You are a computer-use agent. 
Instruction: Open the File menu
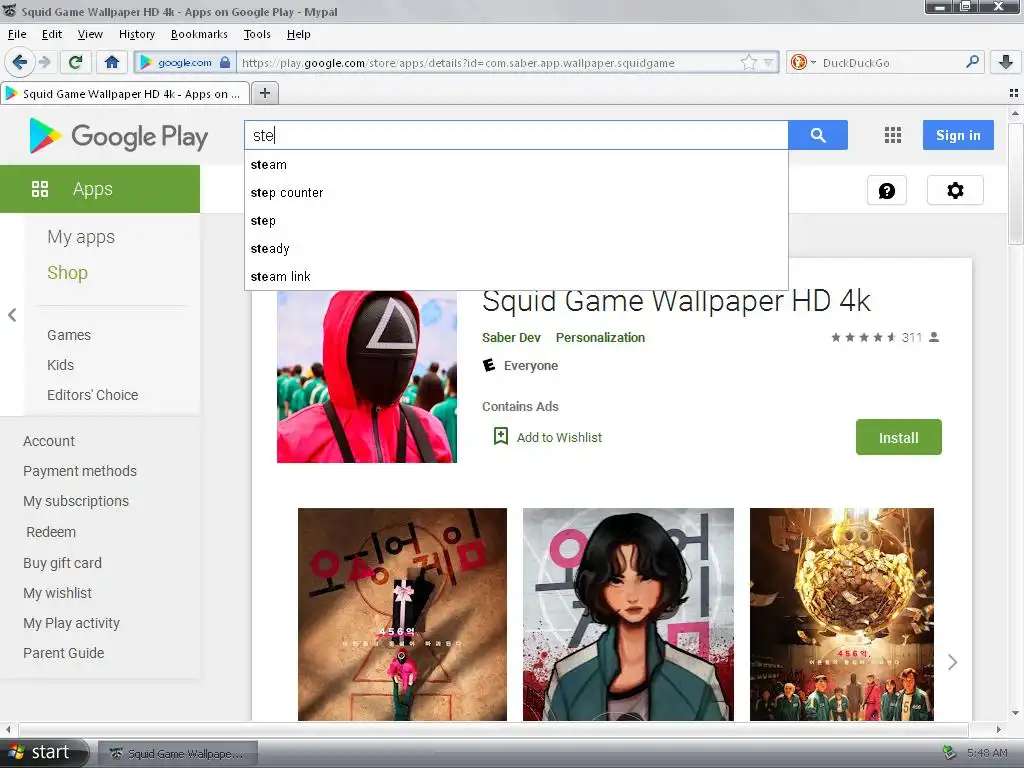[17, 34]
